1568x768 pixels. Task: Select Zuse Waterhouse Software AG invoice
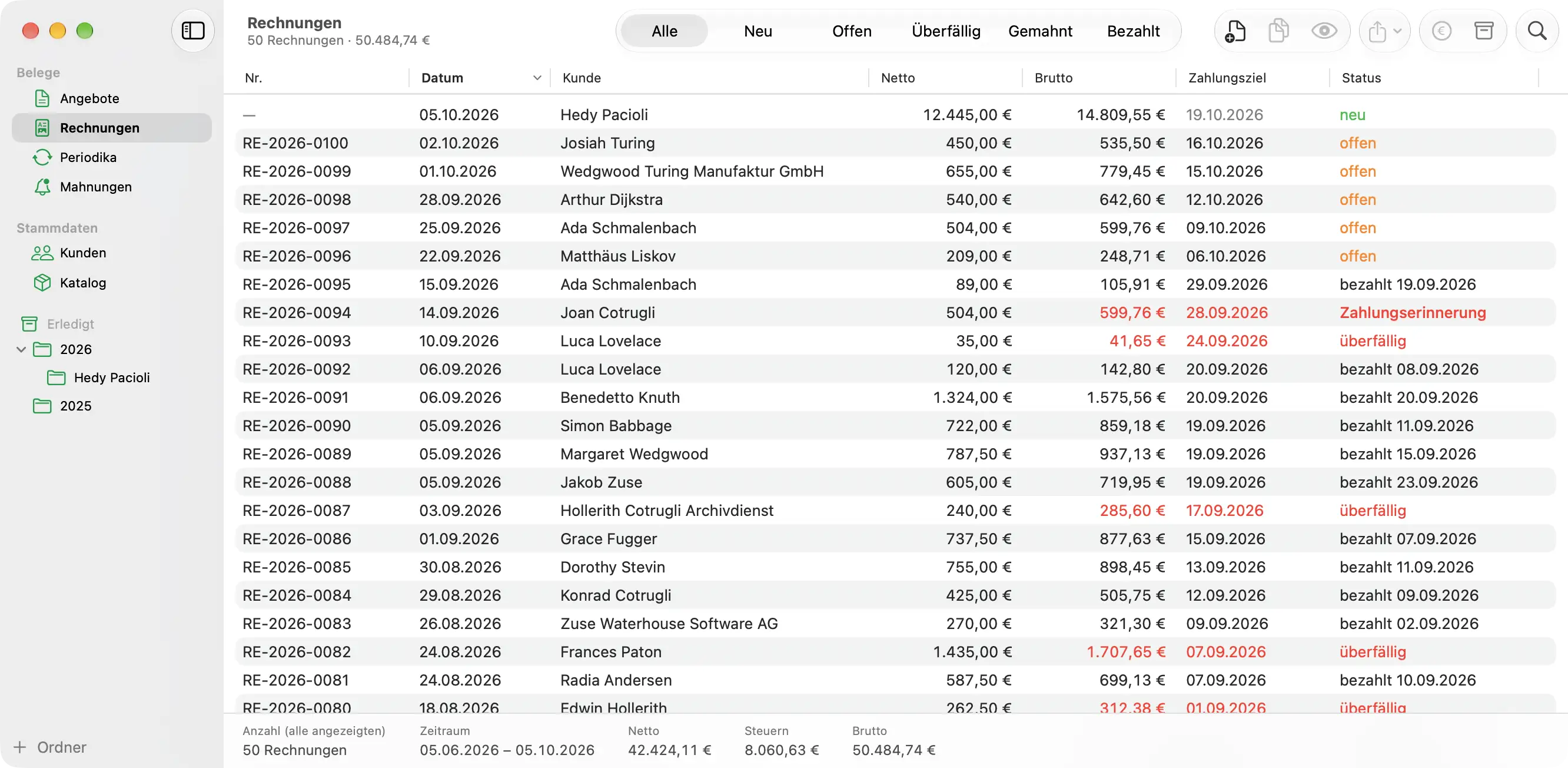point(895,624)
